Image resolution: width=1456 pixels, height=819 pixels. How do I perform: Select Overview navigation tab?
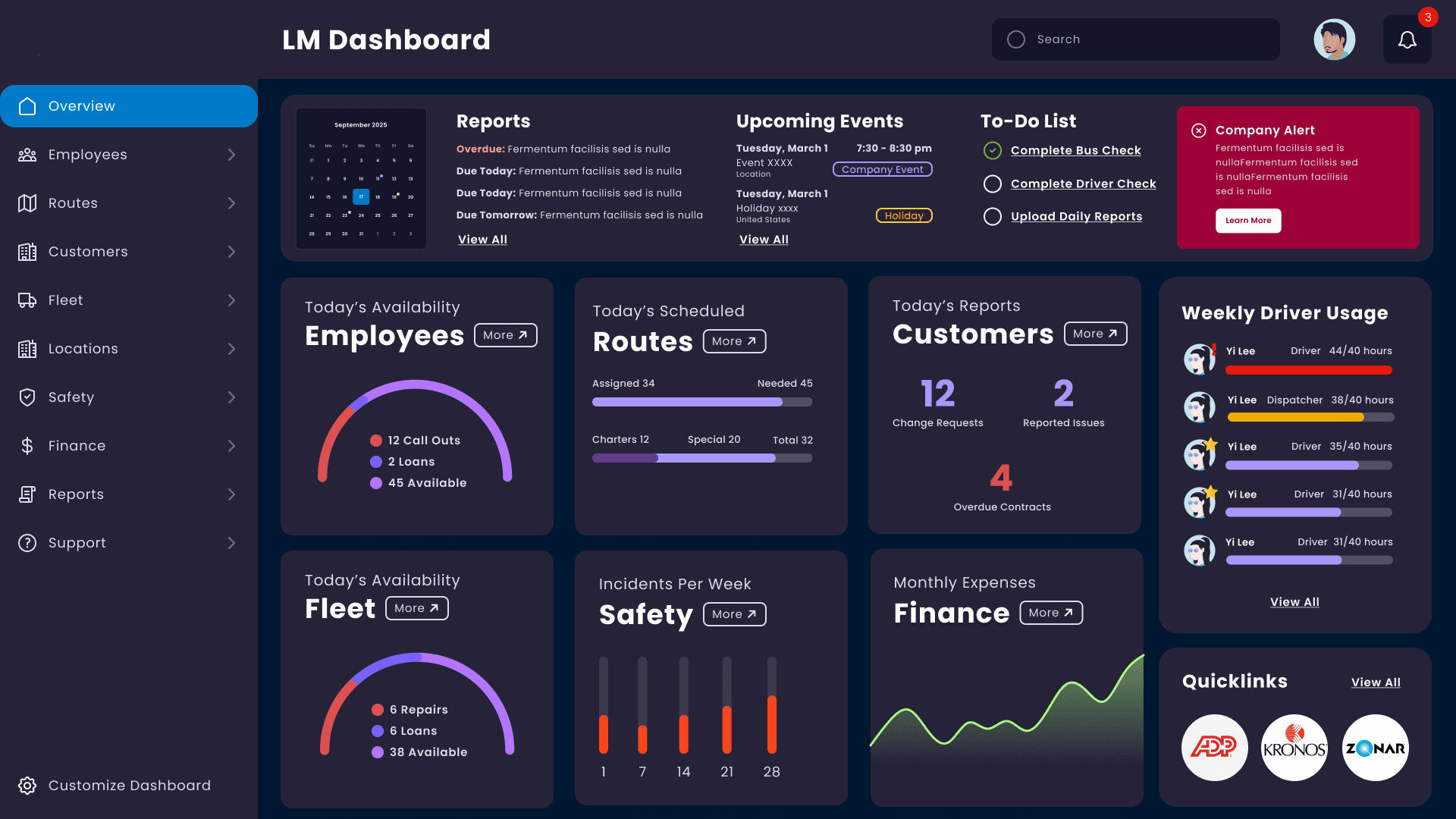coord(128,106)
